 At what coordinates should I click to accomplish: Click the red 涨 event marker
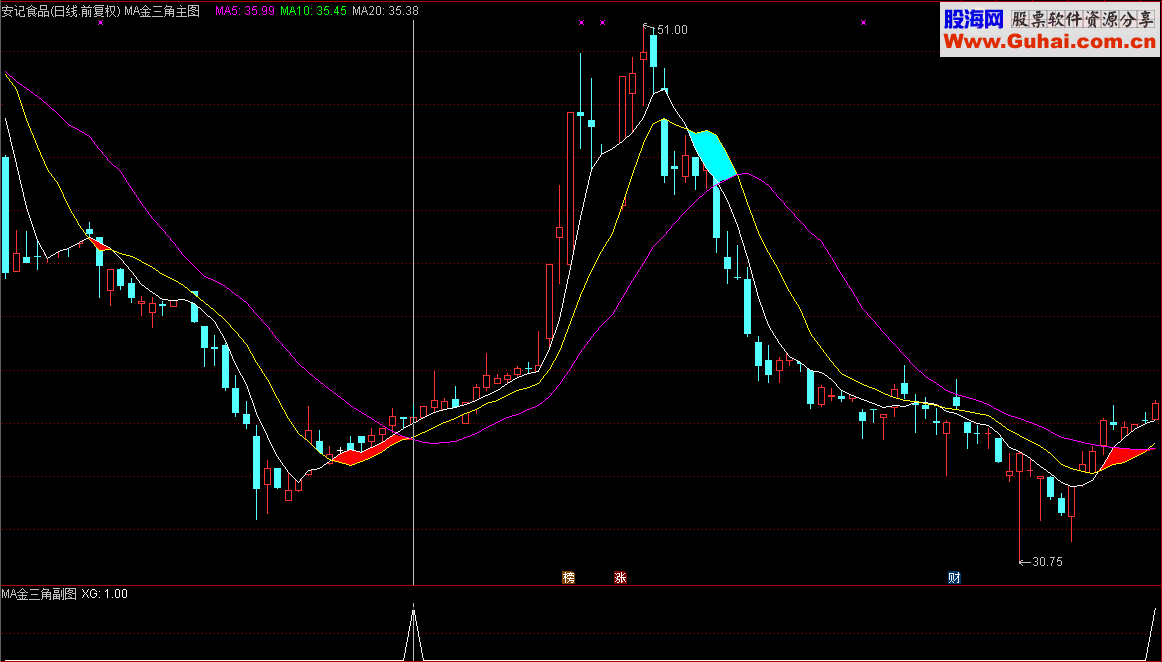click(620, 577)
